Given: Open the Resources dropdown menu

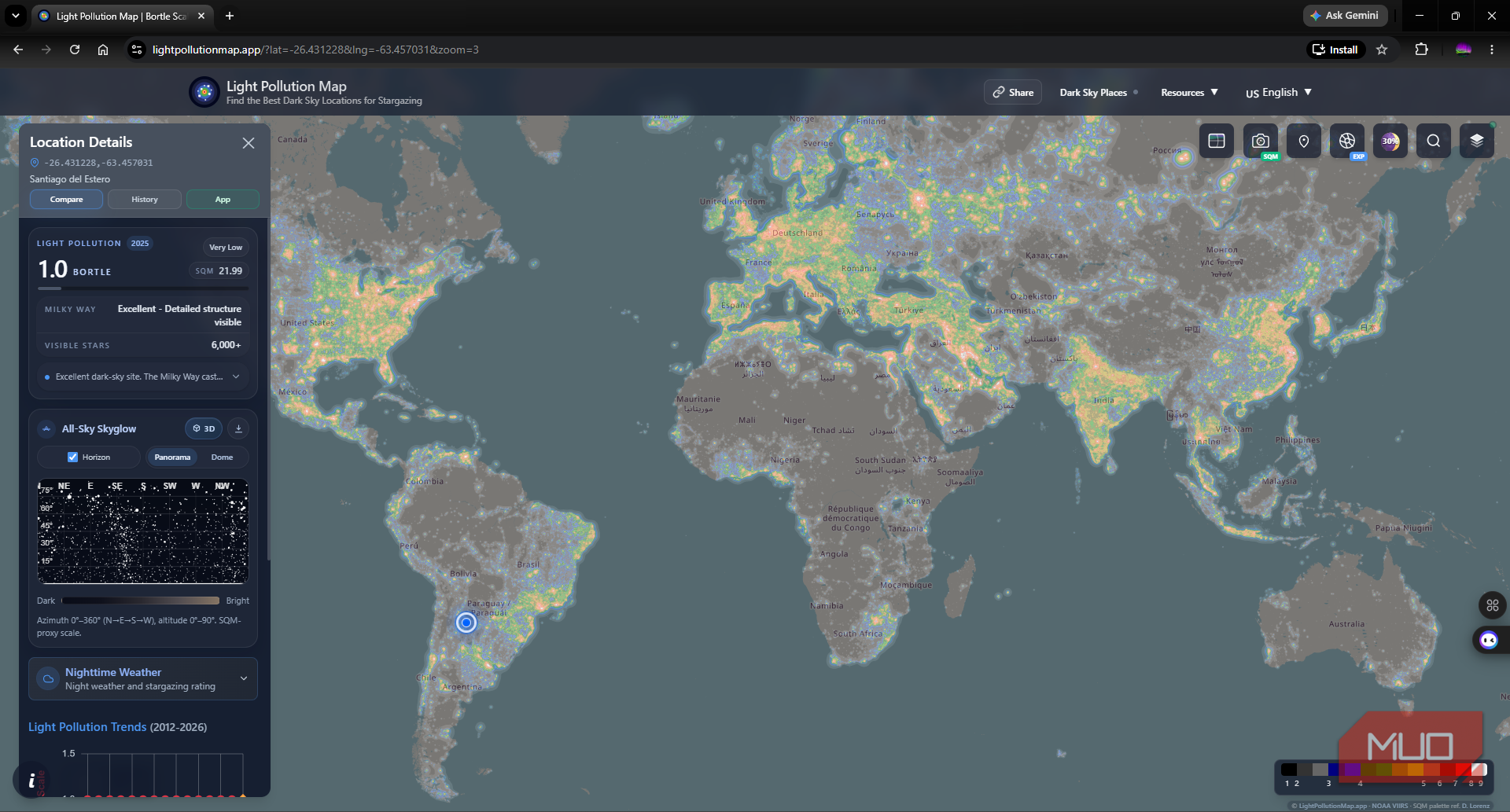Looking at the screenshot, I should (x=1189, y=92).
